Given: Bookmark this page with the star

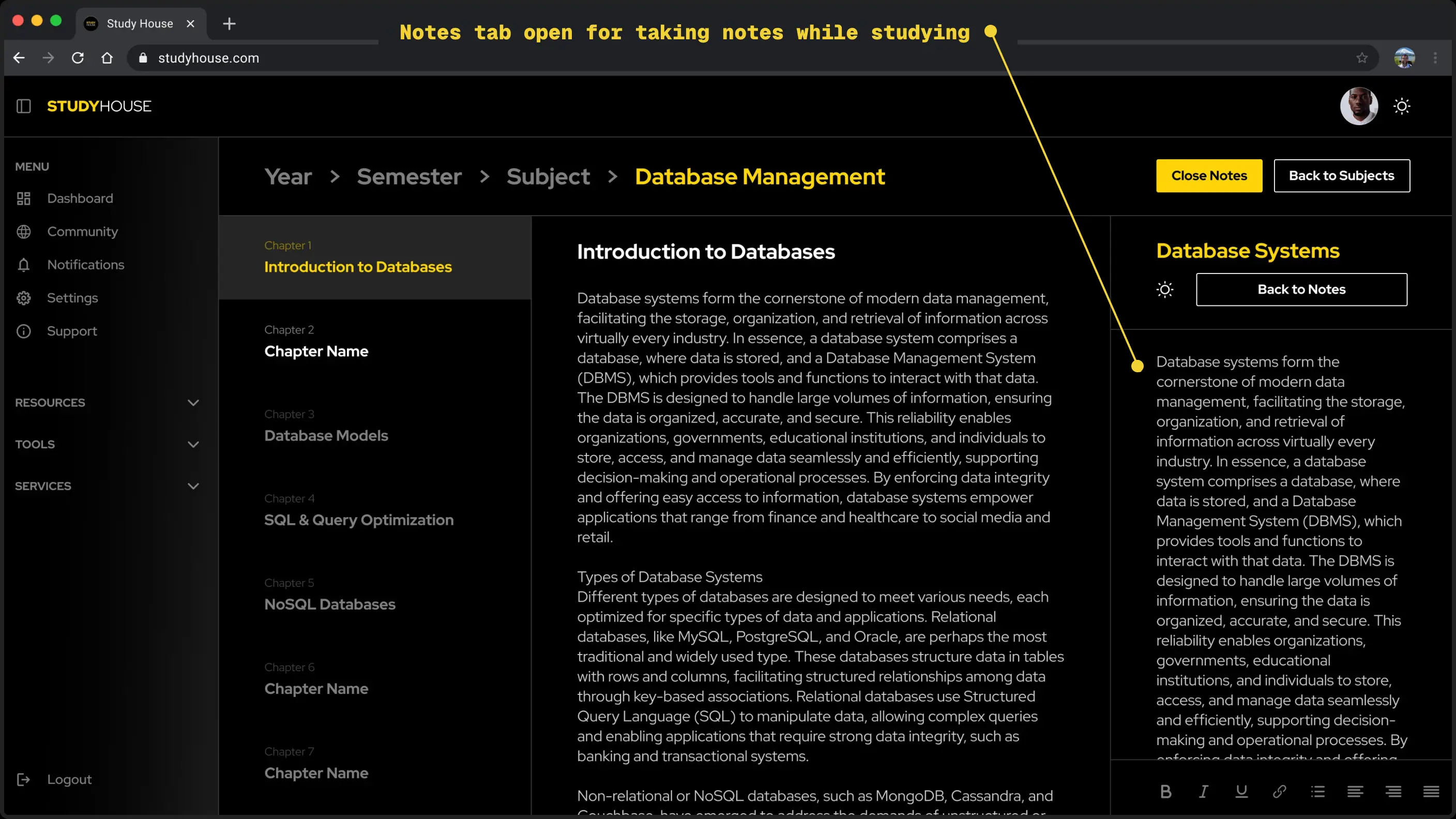Looking at the screenshot, I should (1362, 58).
